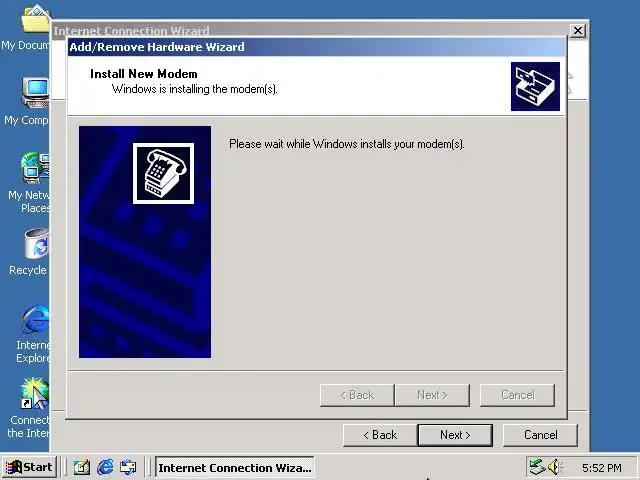Click 'Please wait while Windows installs' text

coord(347,144)
